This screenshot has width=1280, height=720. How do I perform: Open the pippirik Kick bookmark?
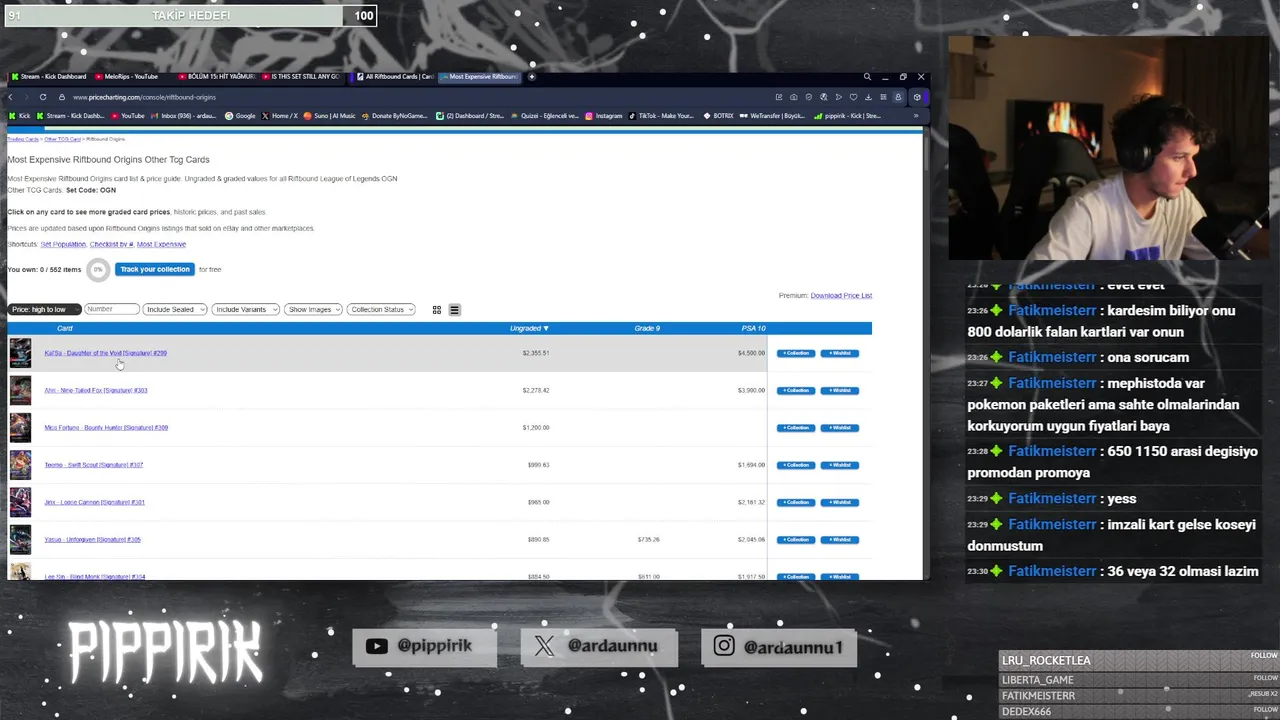847,116
